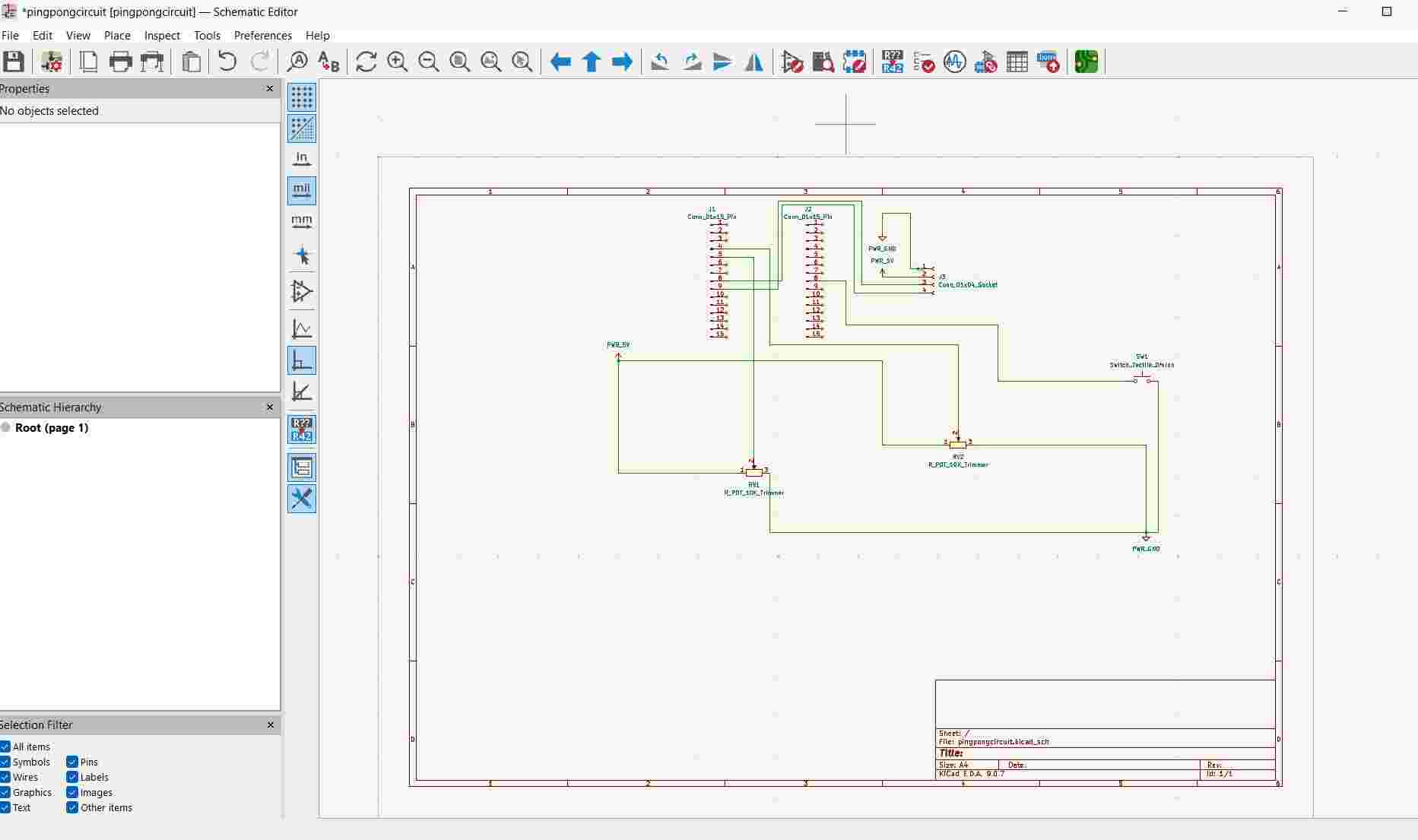Uncheck Labels in the Selection Filter
The height and width of the screenshot is (840, 1418).
(71, 777)
